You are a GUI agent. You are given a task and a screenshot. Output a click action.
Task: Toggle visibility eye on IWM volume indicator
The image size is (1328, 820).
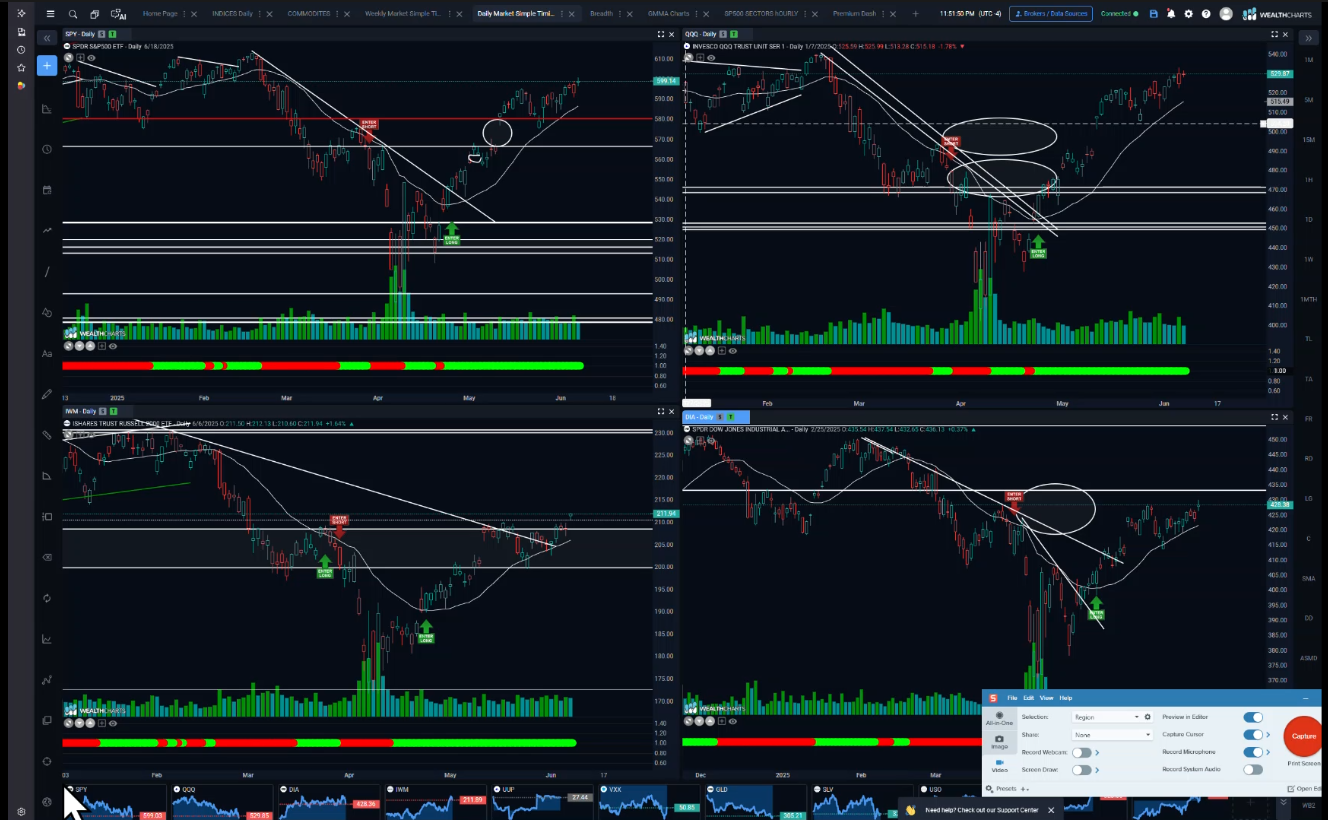click(112, 723)
